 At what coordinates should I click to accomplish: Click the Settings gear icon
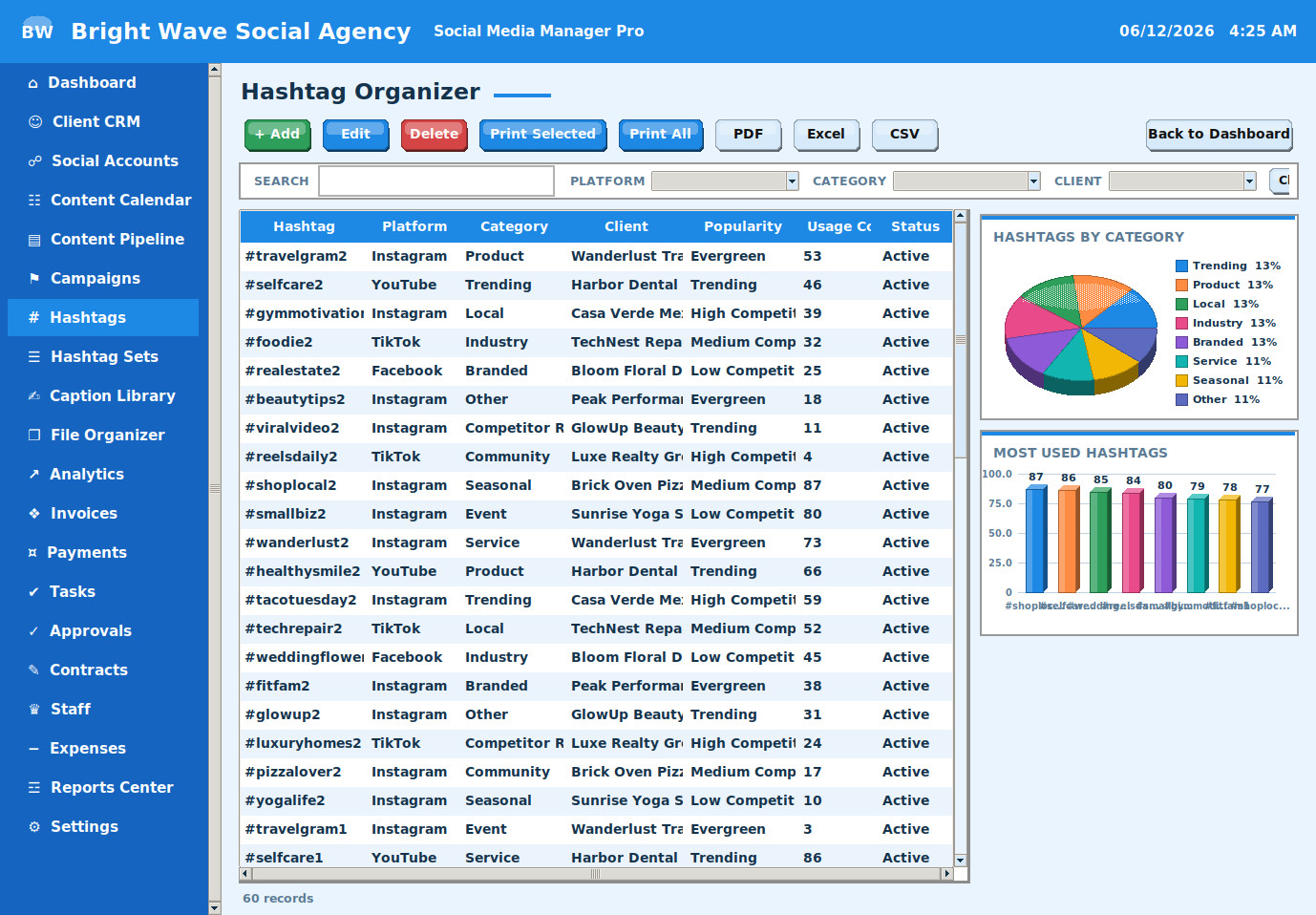34,827
